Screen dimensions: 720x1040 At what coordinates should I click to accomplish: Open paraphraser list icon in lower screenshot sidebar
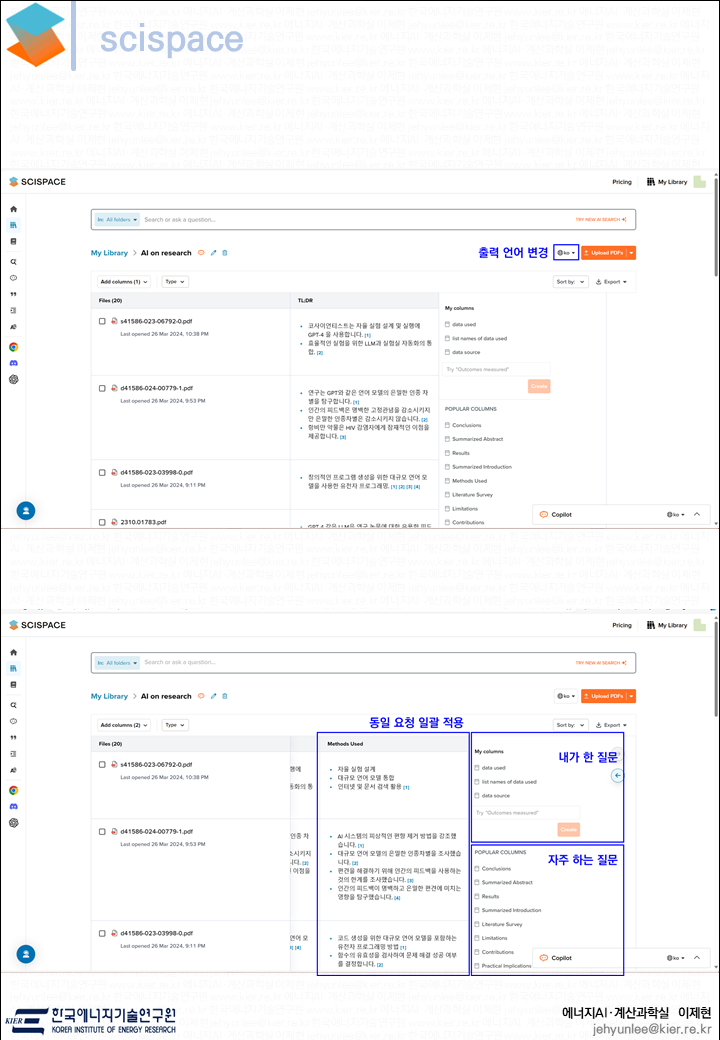(13, 753)
